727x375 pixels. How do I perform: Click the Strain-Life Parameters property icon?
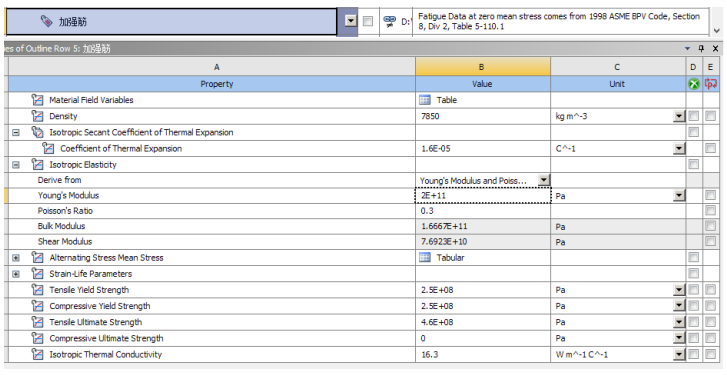[x=37, y=273]
